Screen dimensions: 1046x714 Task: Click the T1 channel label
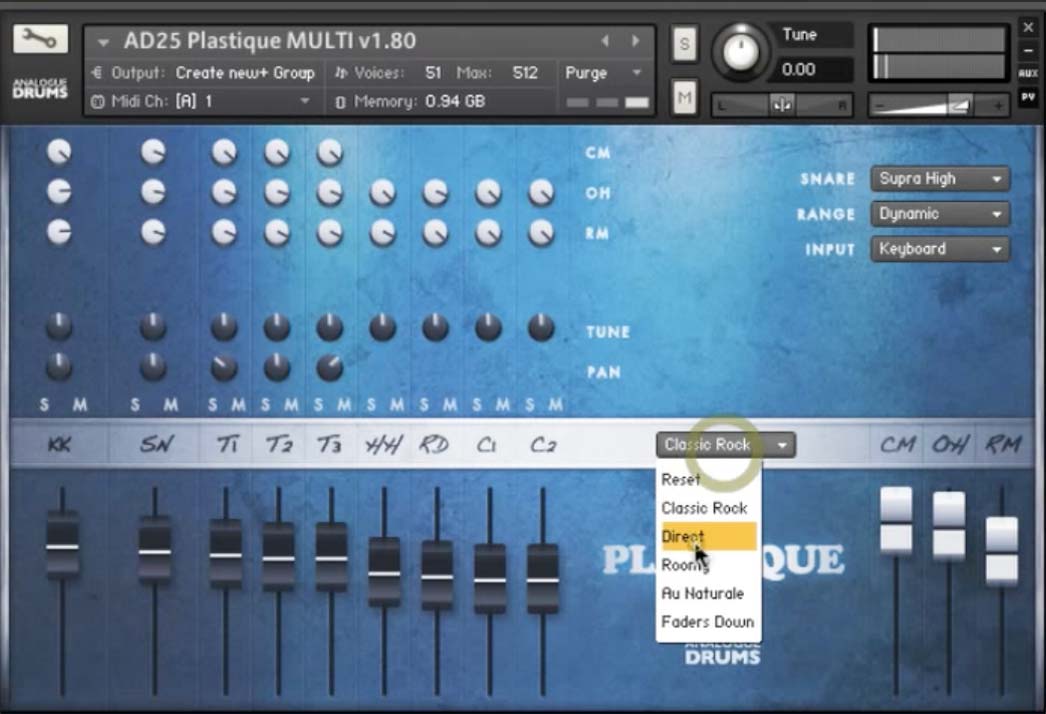[x=227, y=444]
